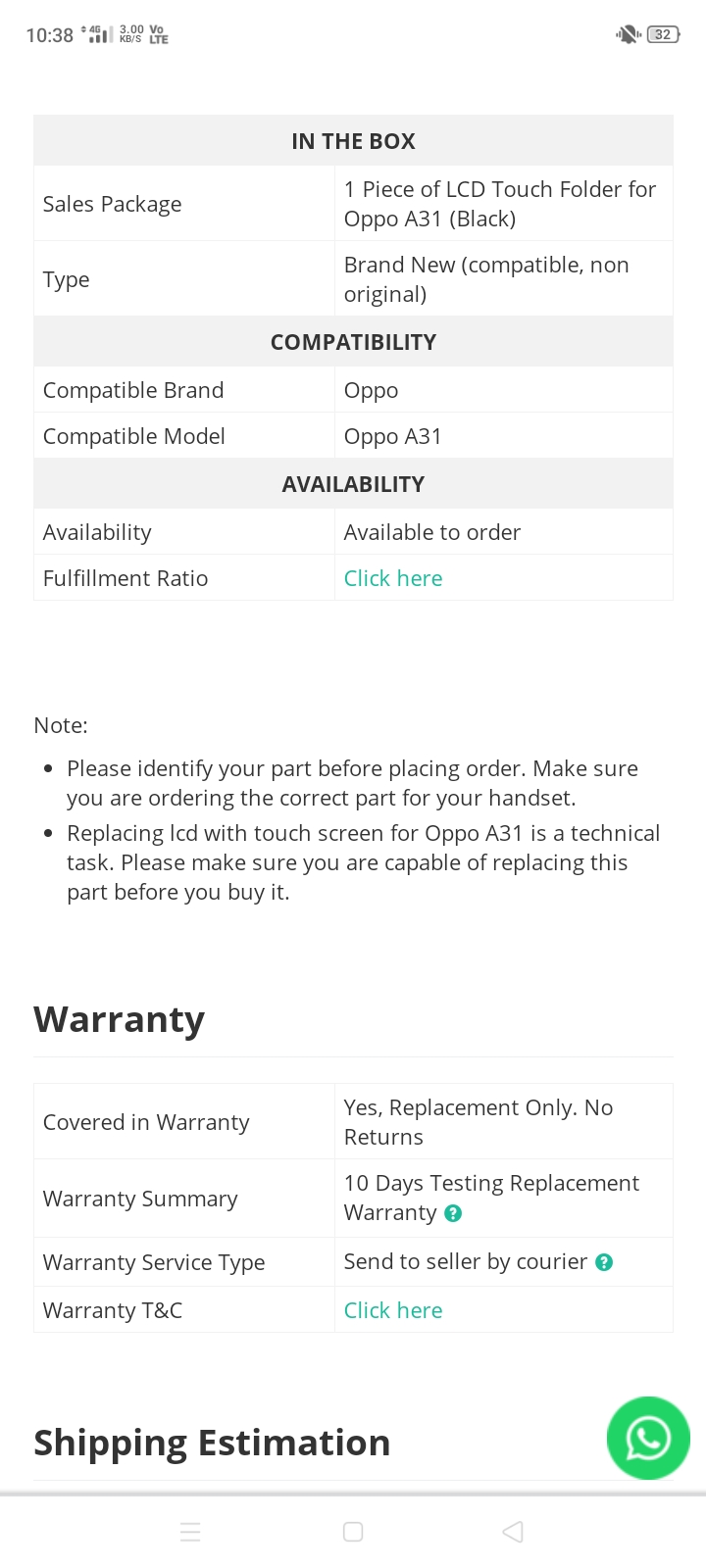The height and width of the screenshot is (1568, 706).
Task: Tap the COMPATIBILITY table header
Action: point(353,342)
